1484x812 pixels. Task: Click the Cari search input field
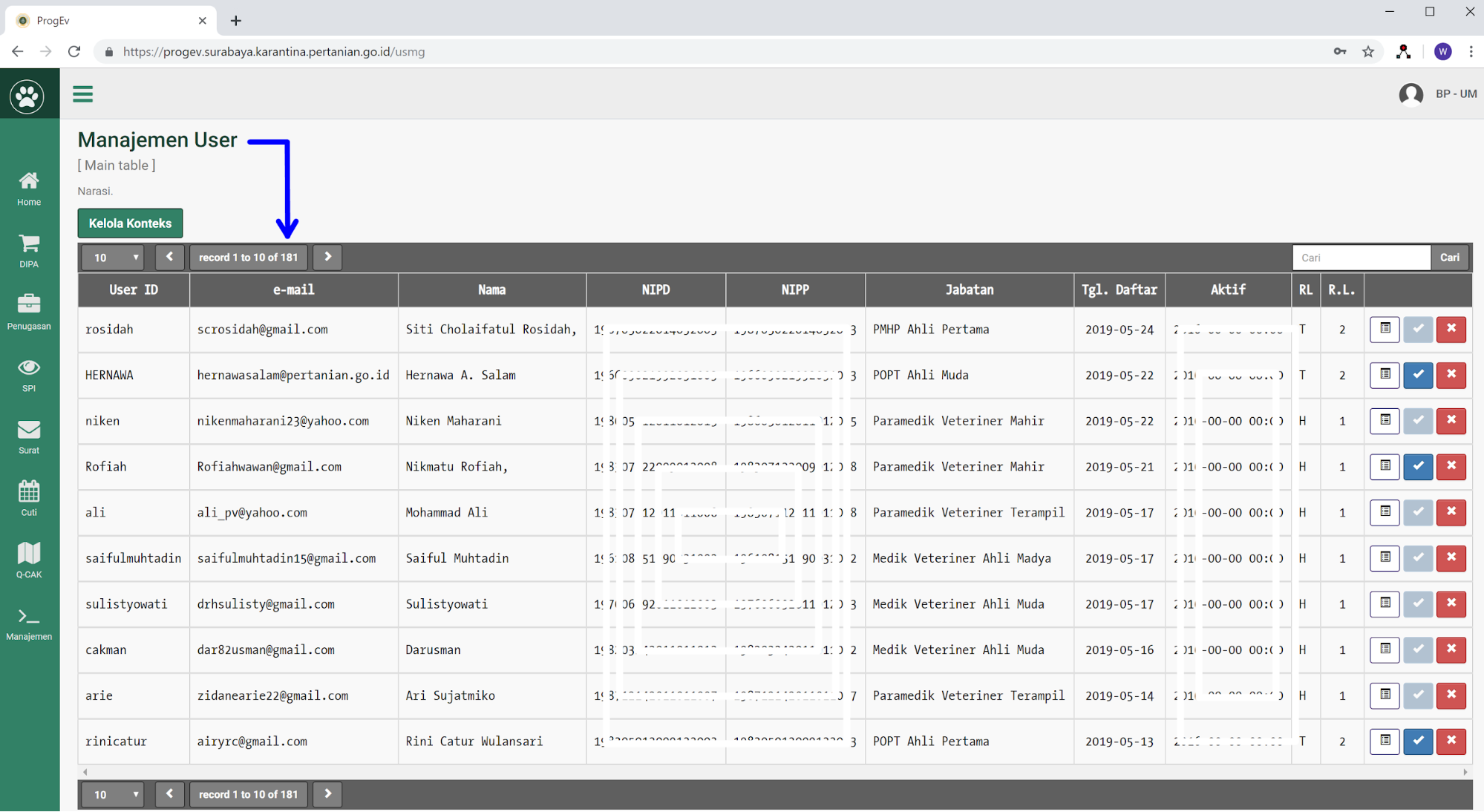[x=1360, y=258]
